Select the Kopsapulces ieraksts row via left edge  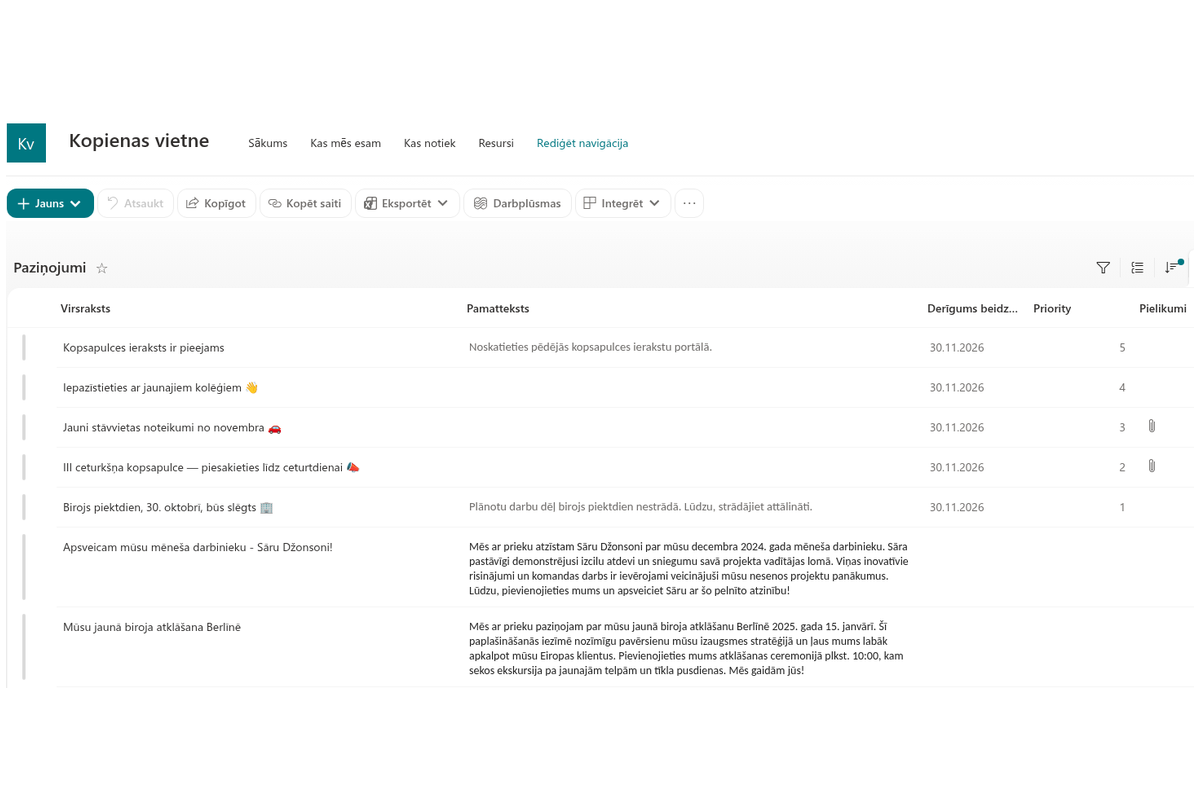point(24,347)
